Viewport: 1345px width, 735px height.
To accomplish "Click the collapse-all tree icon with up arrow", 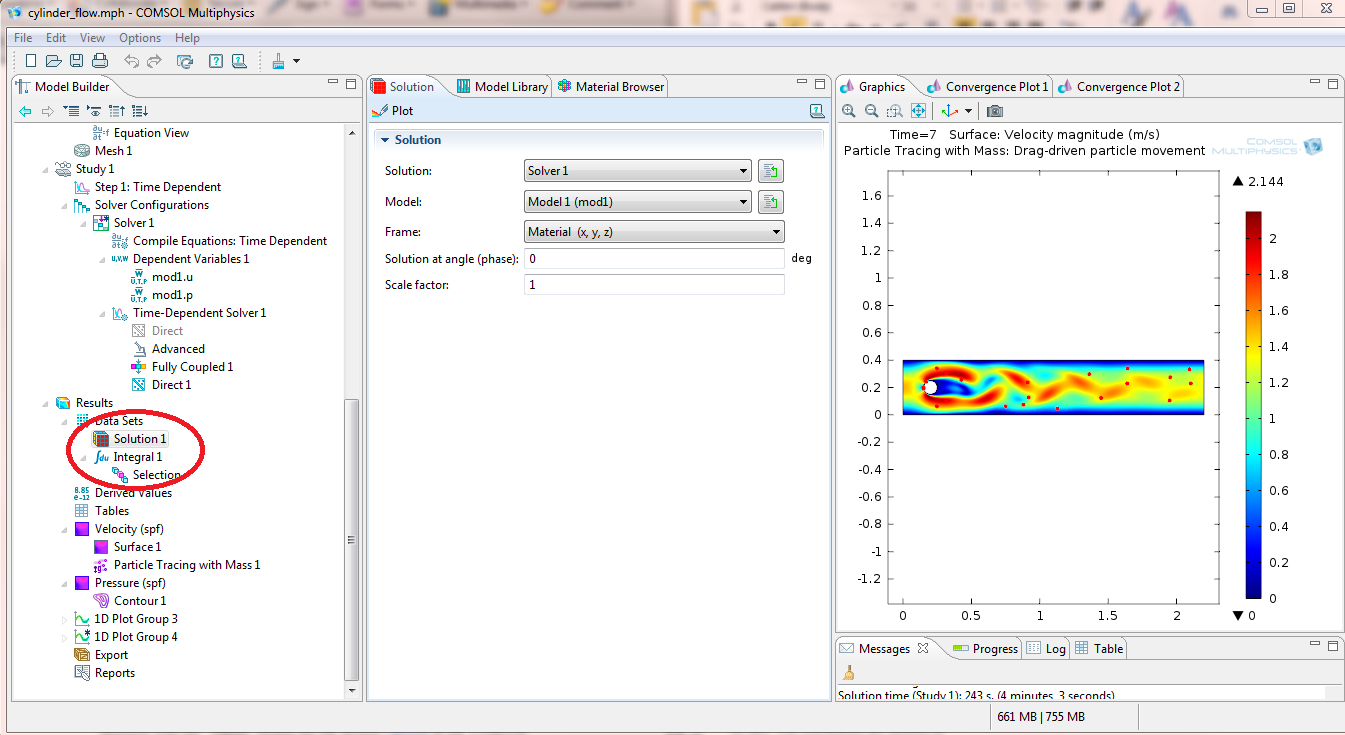I will 117,111.
